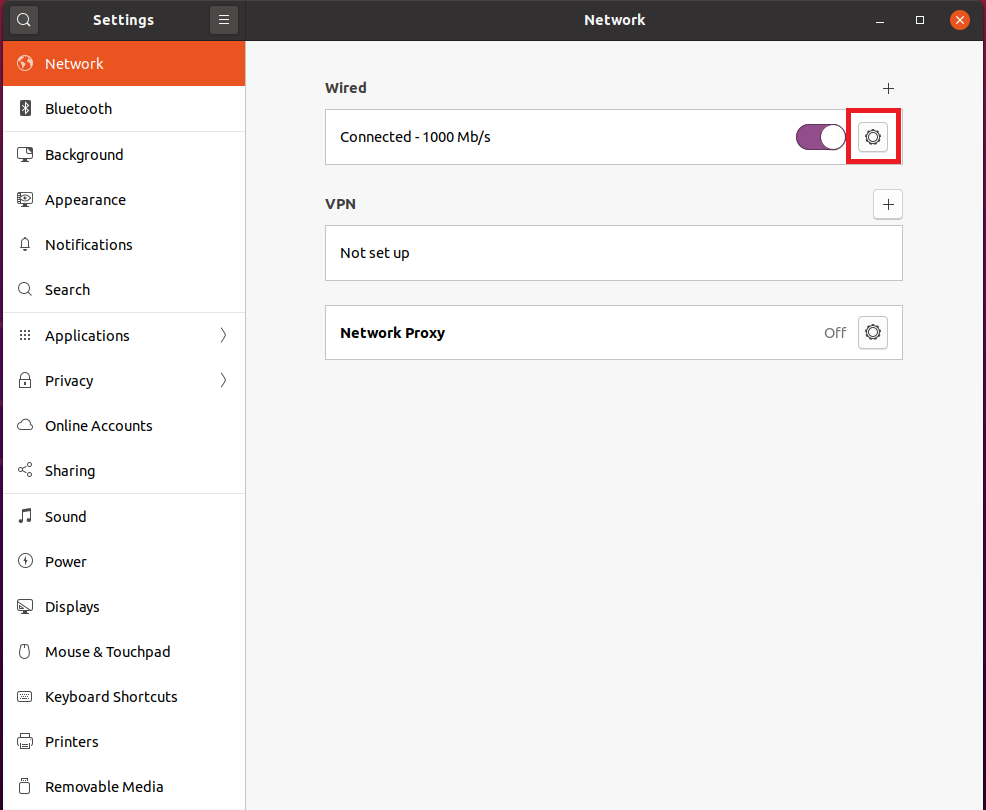986x810 pixels.
Task: Expand the Applications submenu chevron
Action: [x=223, y=336]
